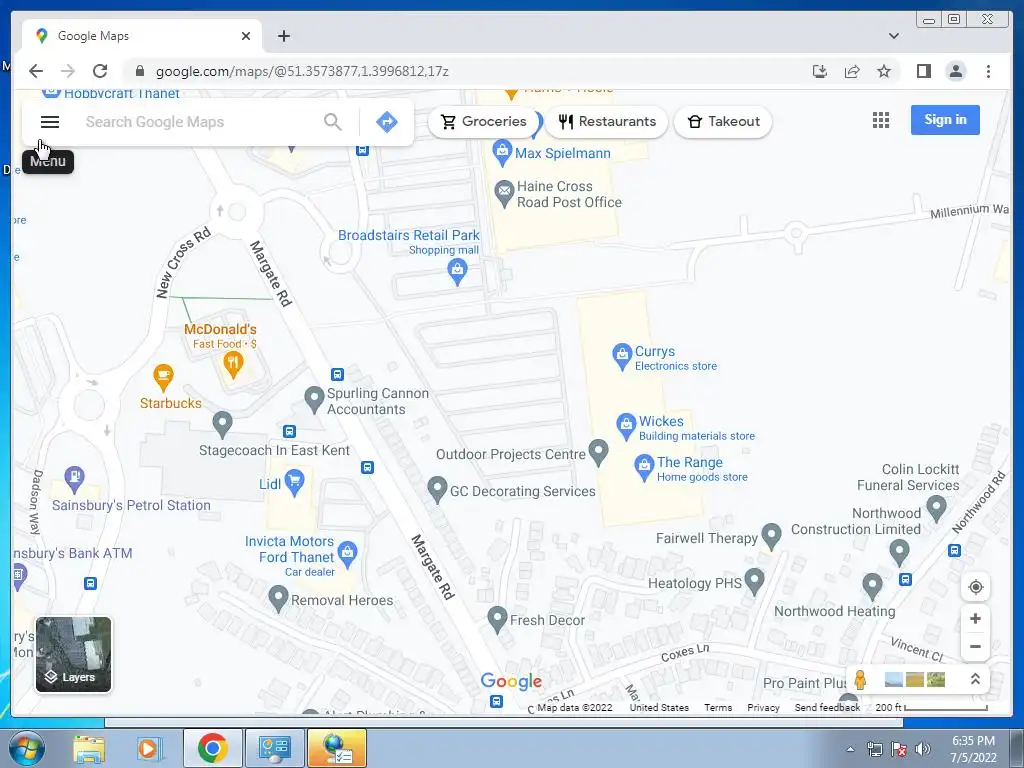The height and width of the screenshot is (768, 1024).
Task: Open Directions using the blue arrow icon
Action: click(387, 122)
